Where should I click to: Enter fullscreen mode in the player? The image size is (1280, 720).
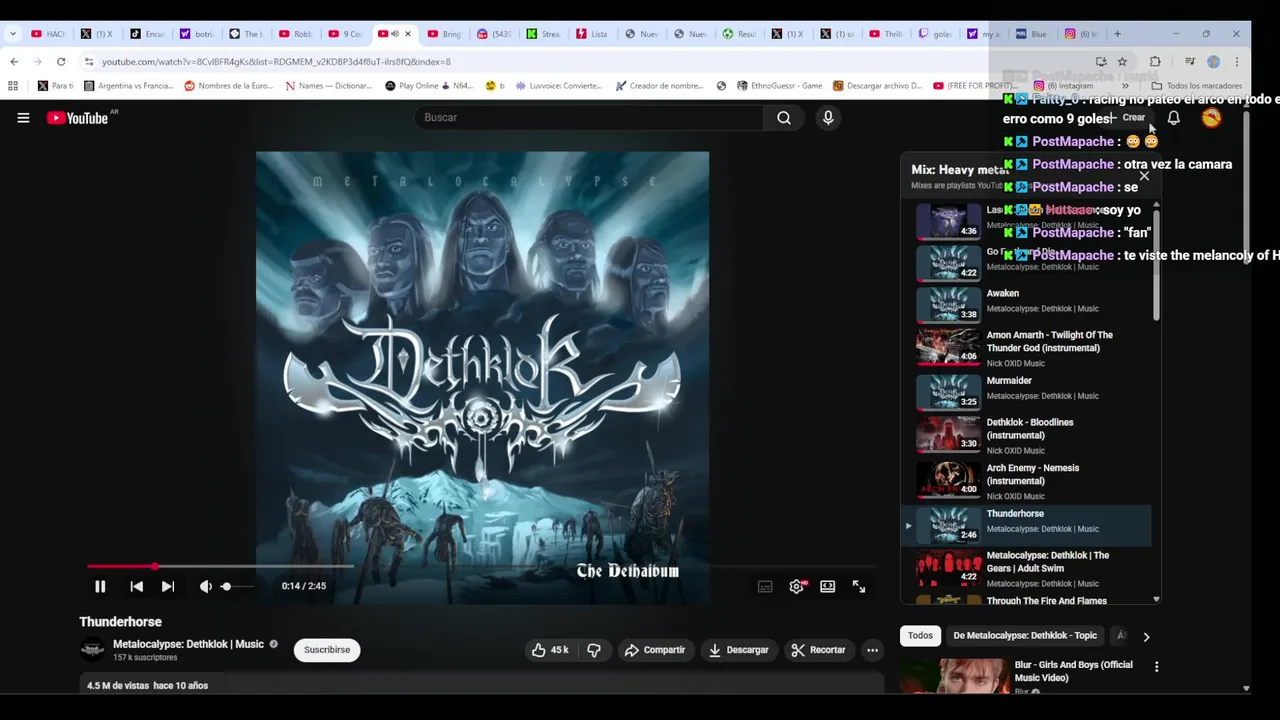pyautogui.click(x=859, y=587)
